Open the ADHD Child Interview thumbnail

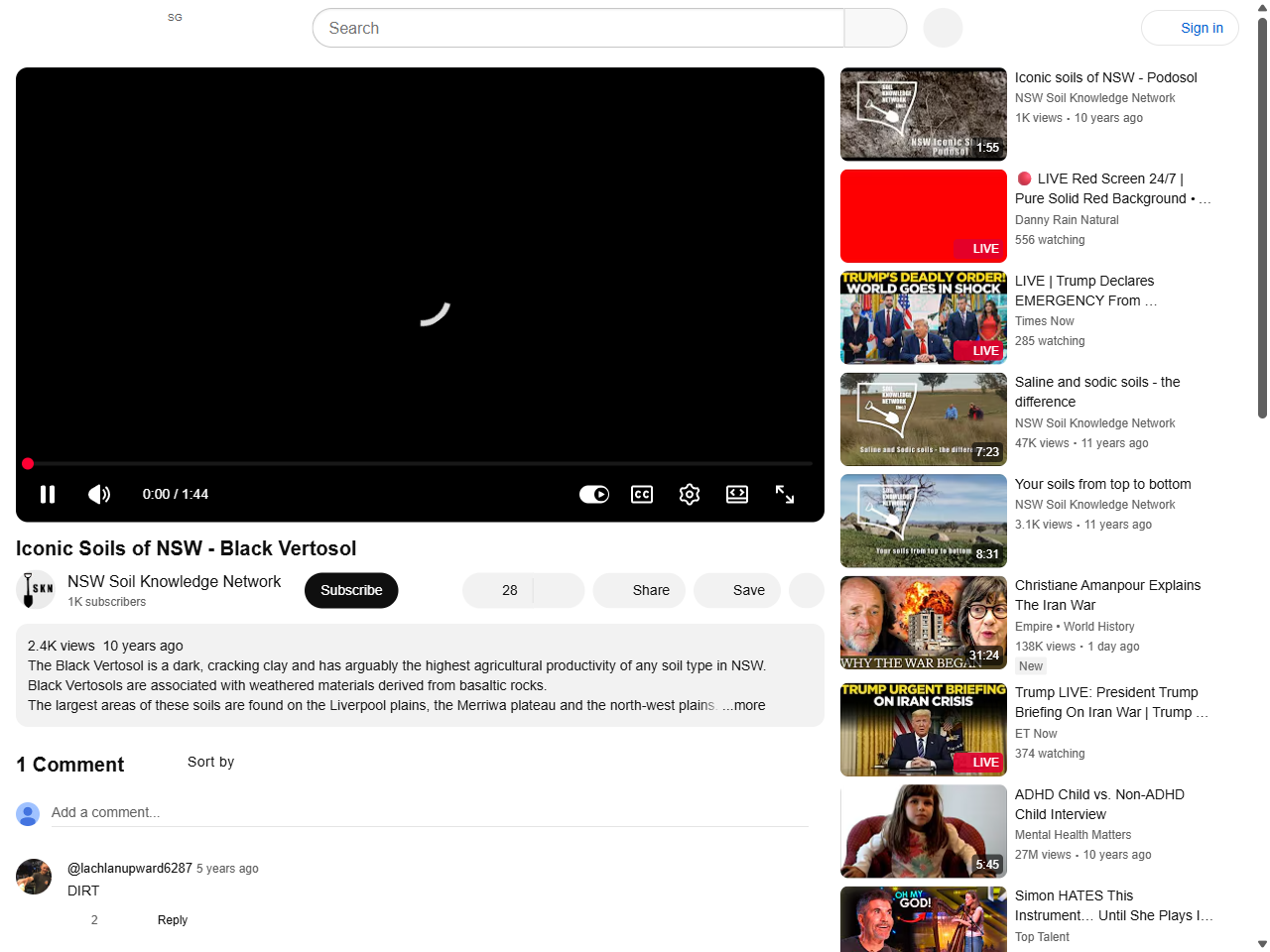coord(923,830)
